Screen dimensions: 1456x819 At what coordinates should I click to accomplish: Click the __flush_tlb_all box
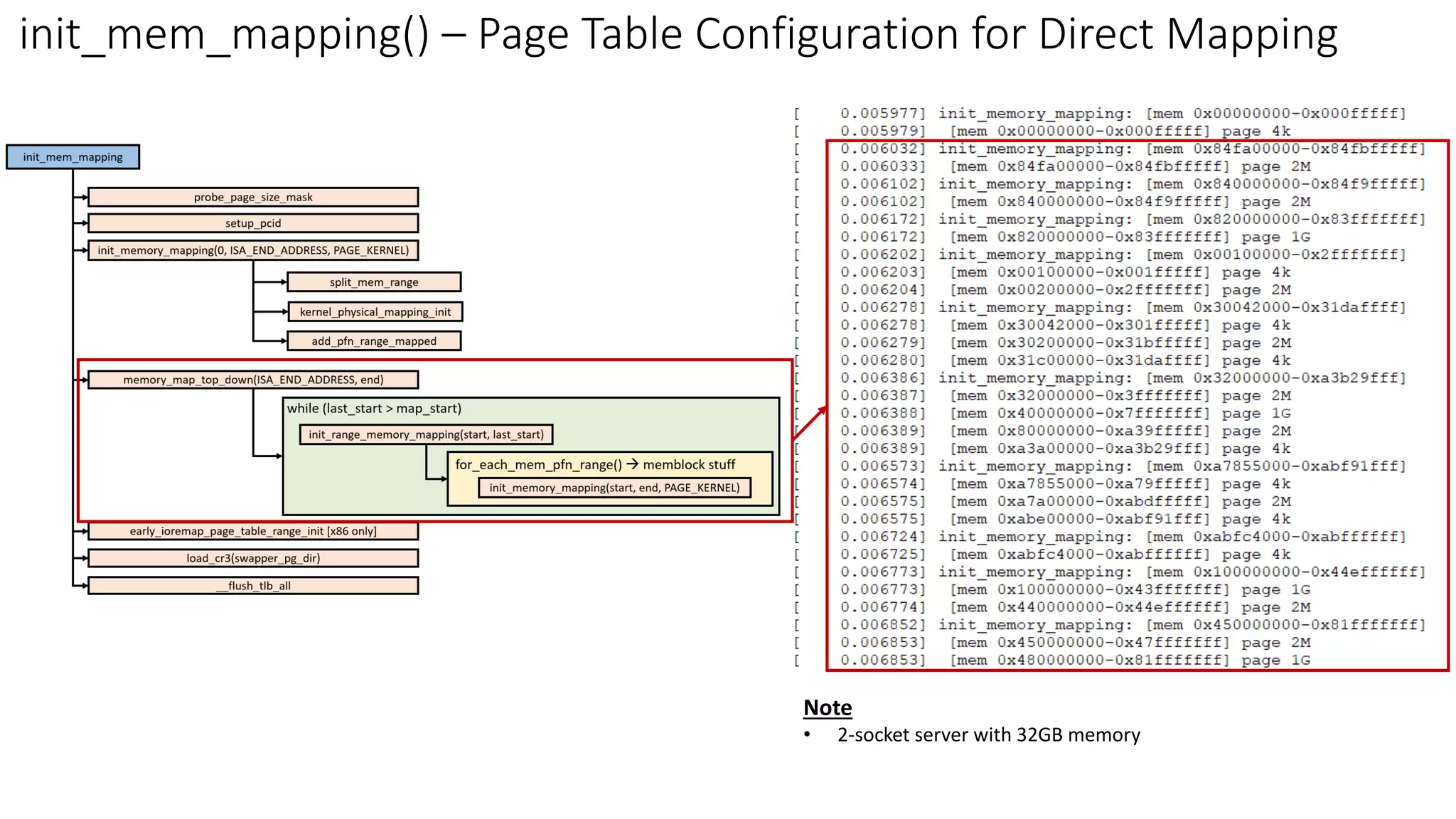(x=253, y=586)
